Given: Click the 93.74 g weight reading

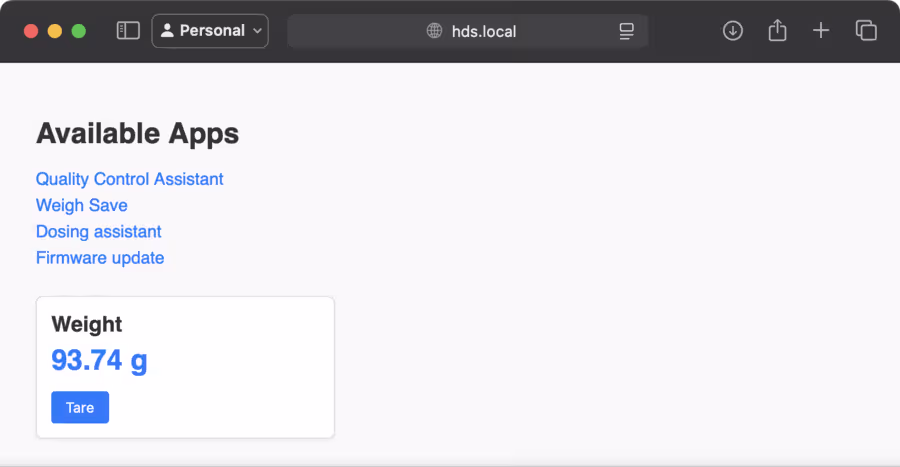Looking at the screenshot, I should (99, 360).
